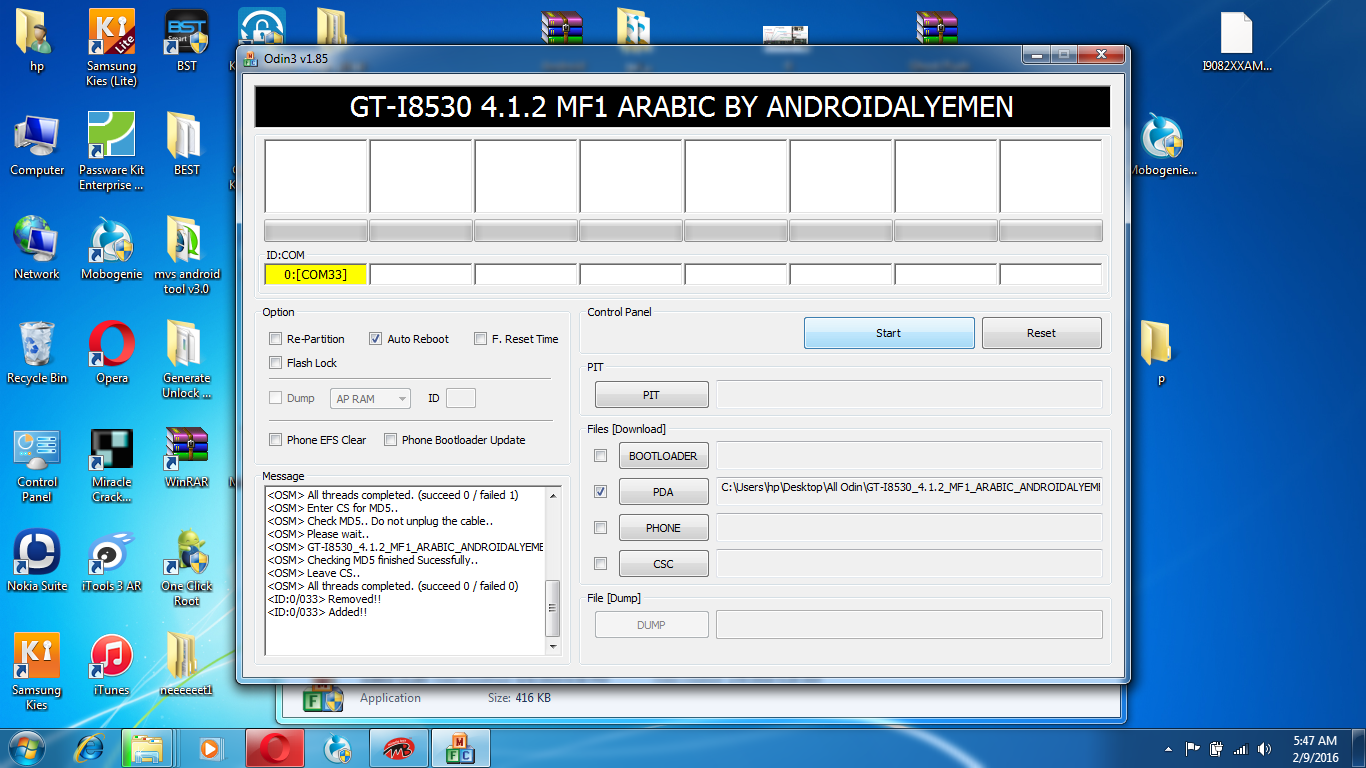Open the WinRAR desktop shortcut
The image size is (1366, 768).
click(186, 456)
